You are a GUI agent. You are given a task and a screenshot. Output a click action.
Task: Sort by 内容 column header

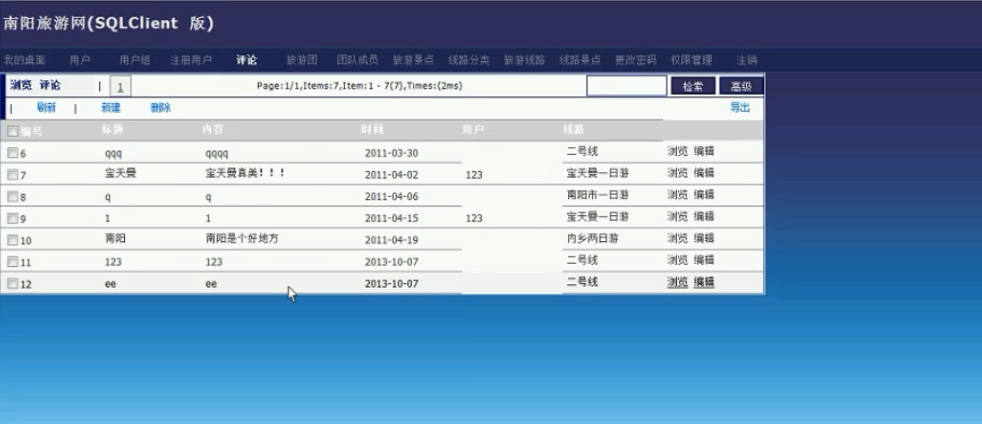pyautogui.click(x=212, y=130)
